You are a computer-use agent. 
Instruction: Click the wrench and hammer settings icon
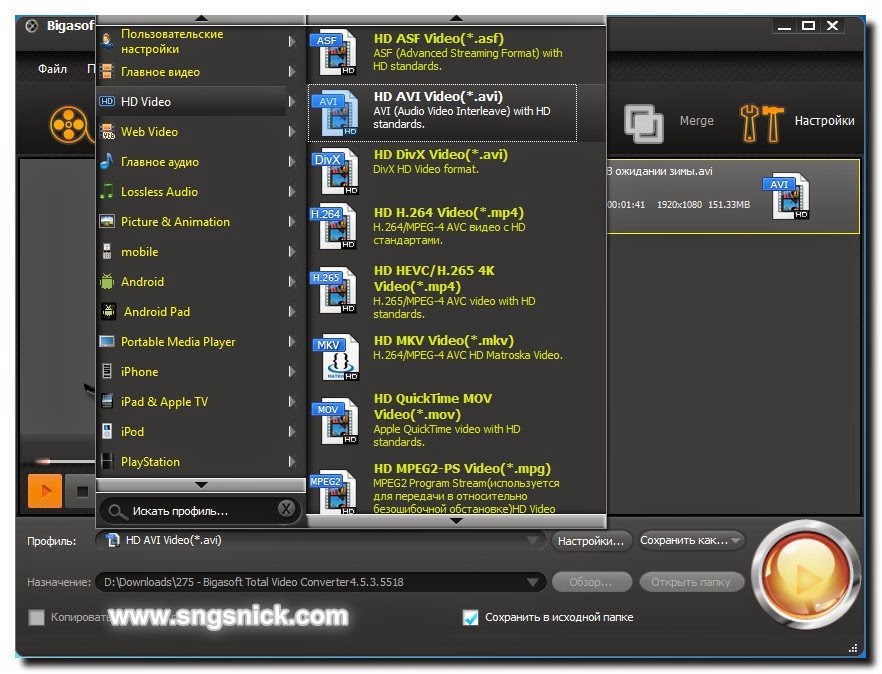762,123
